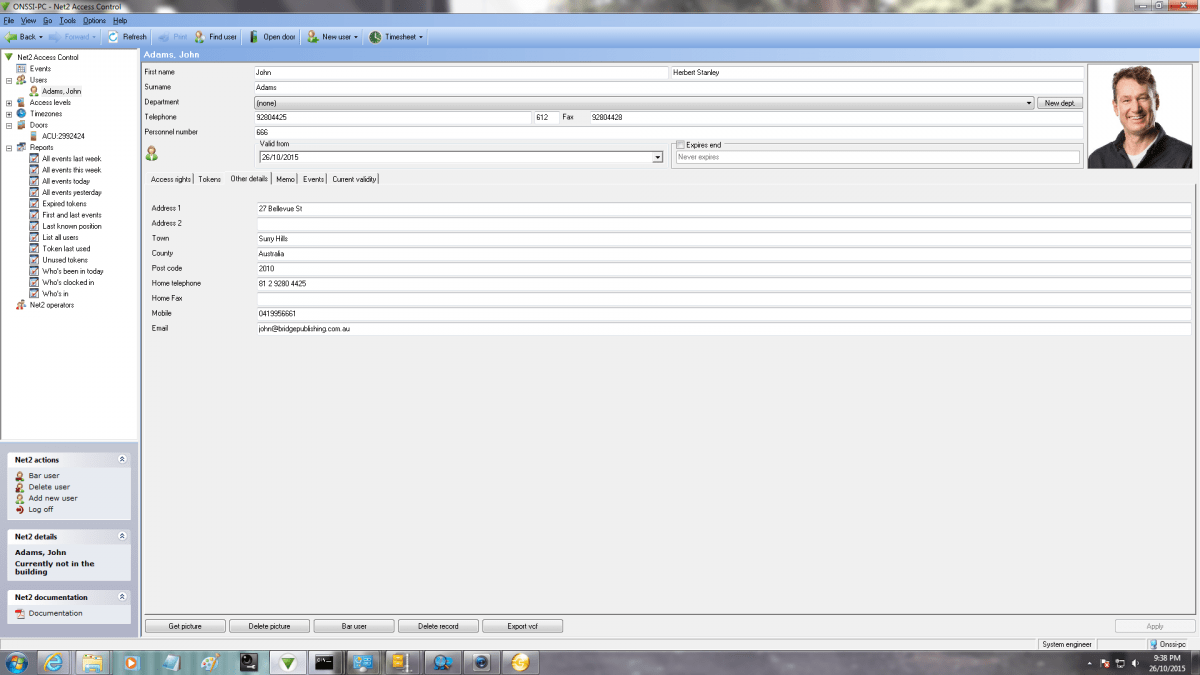Click Bar user in Net2 actions
This screenshot has width=1200, height=675.
click(x=43, y=476)
